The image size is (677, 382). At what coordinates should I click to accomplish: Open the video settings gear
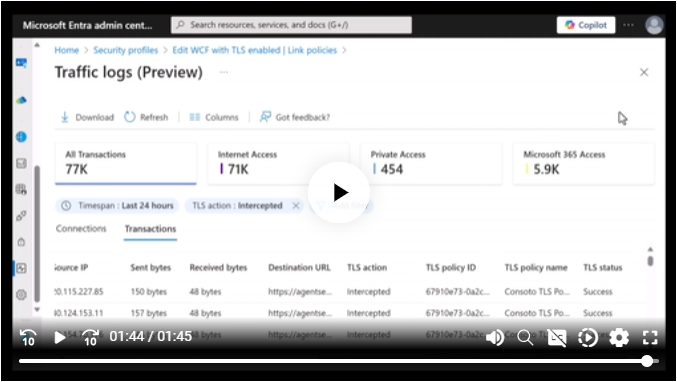[x=619, y=338]
